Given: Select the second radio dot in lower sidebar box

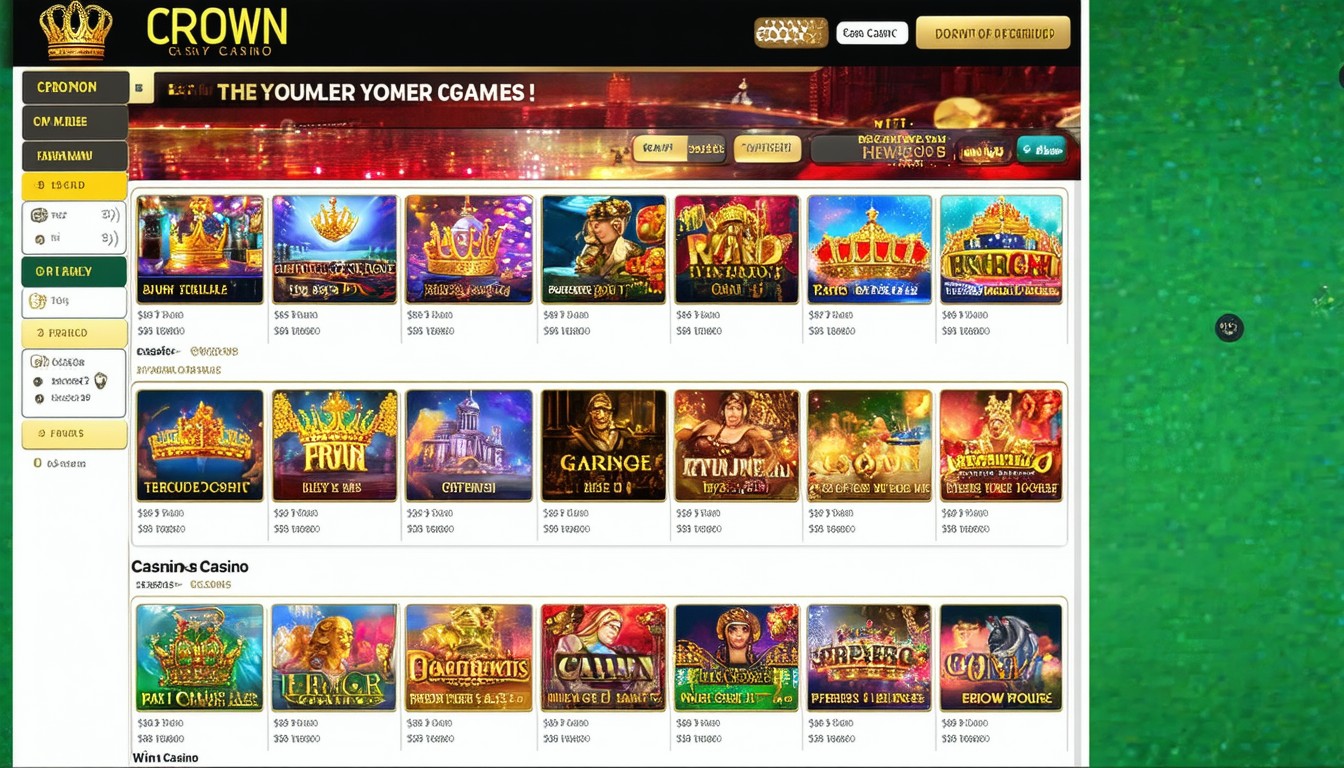Looking at the screenshot, I should pyautogui.click(x=38, y=398).
